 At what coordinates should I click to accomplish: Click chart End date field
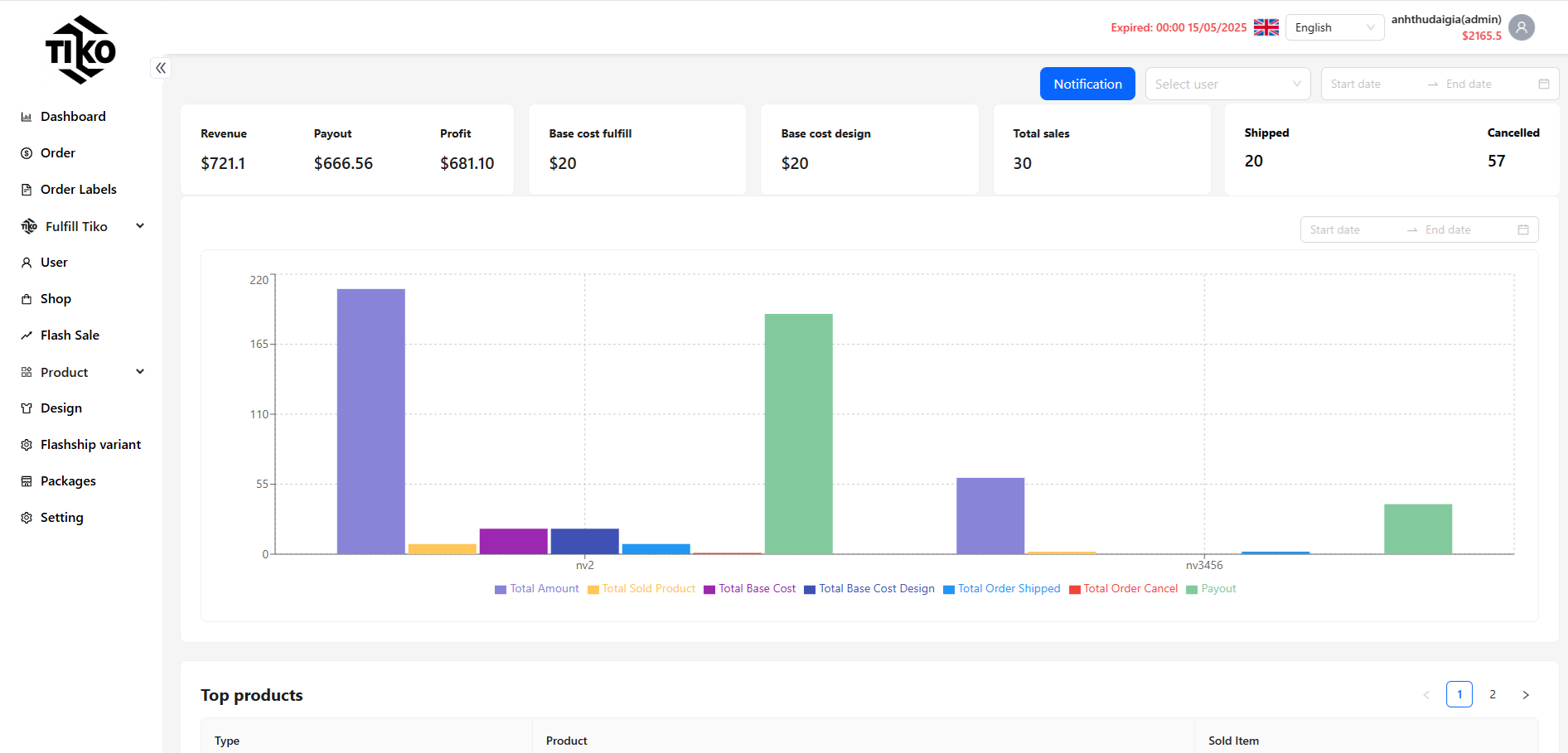pos(1466,229)
